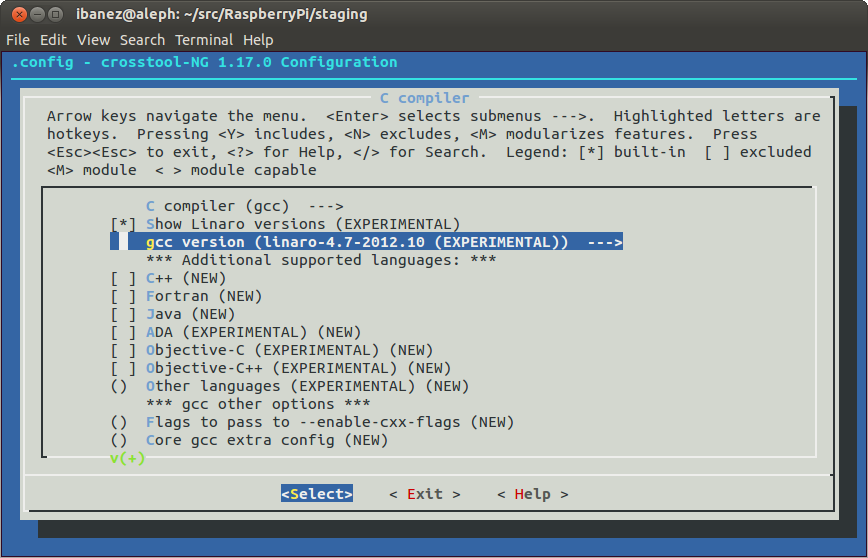Click '.config - crosstool-NG 1.17.0 Configuration' header
868x558 pixels.
pyautogui.click(x=204, y=62)
